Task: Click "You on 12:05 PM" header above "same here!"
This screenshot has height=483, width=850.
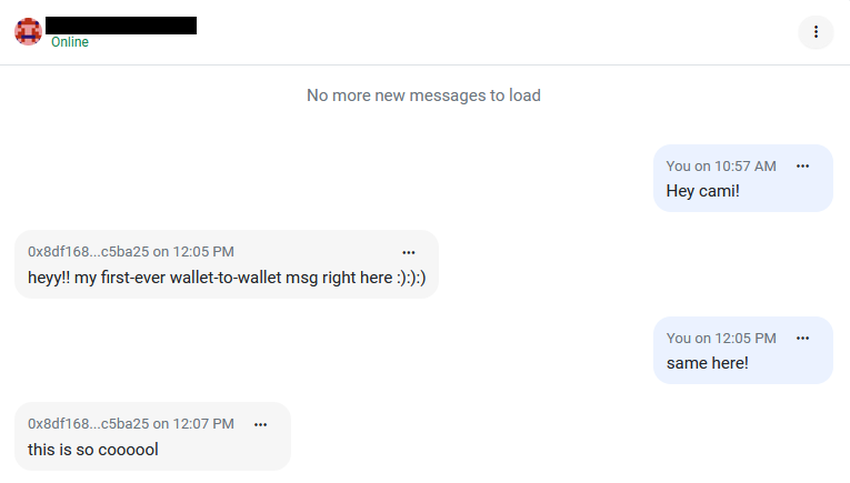Action: tap(721, 338)
